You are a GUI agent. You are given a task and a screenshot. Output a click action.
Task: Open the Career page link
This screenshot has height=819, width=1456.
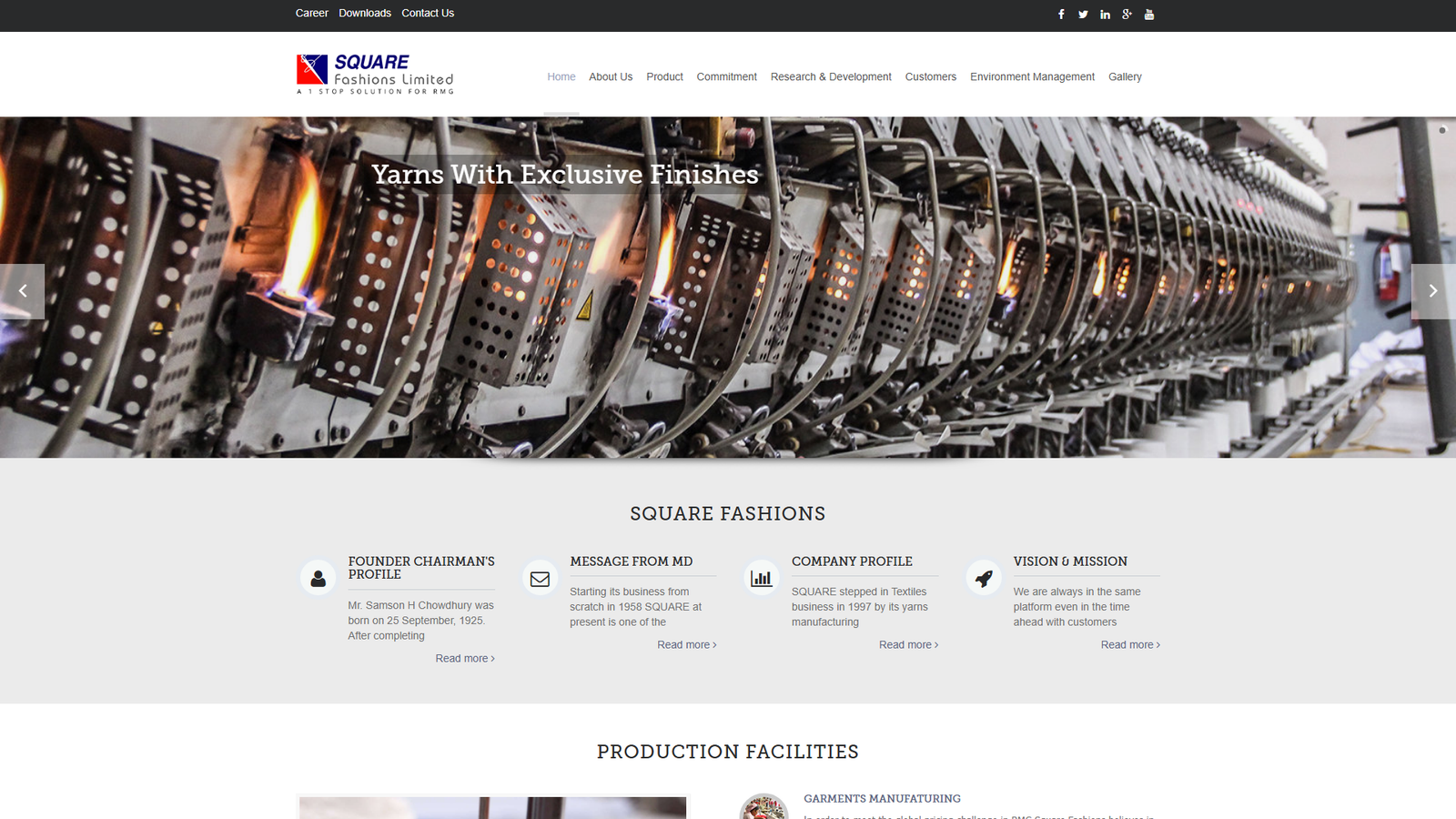coord(311,13)
